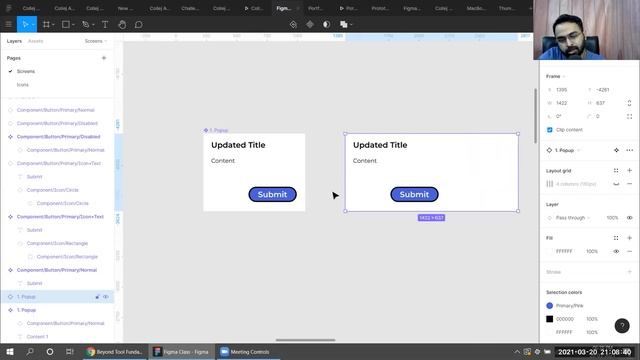This screenshot has width=640, height=360.
Task: Open shape tools dropdown arrow
Action: click(73, 25)
